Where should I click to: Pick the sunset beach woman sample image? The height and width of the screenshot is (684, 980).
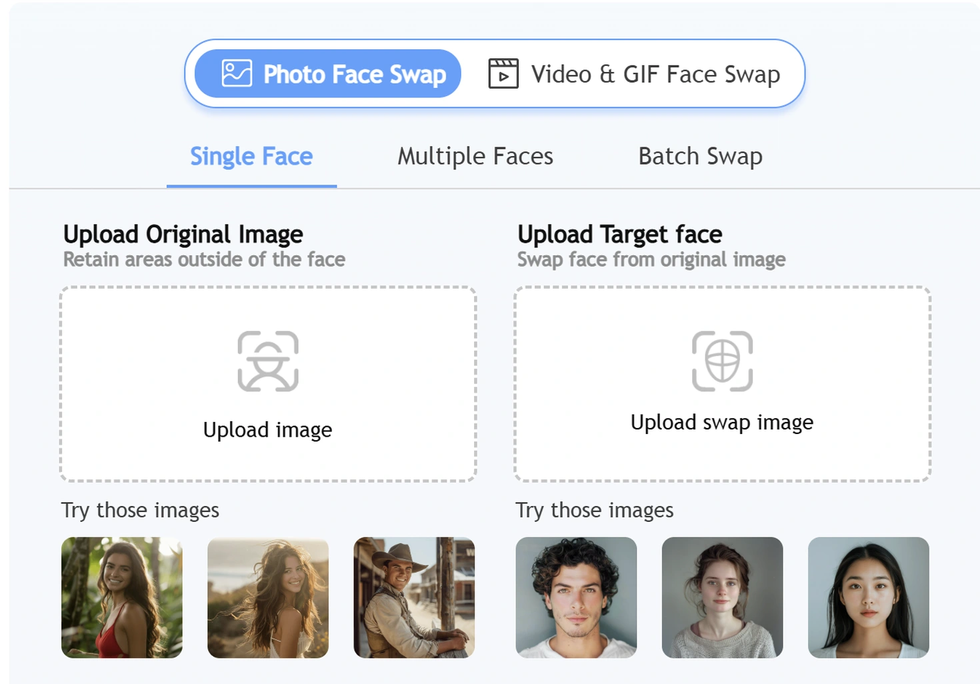coord(268,597)
